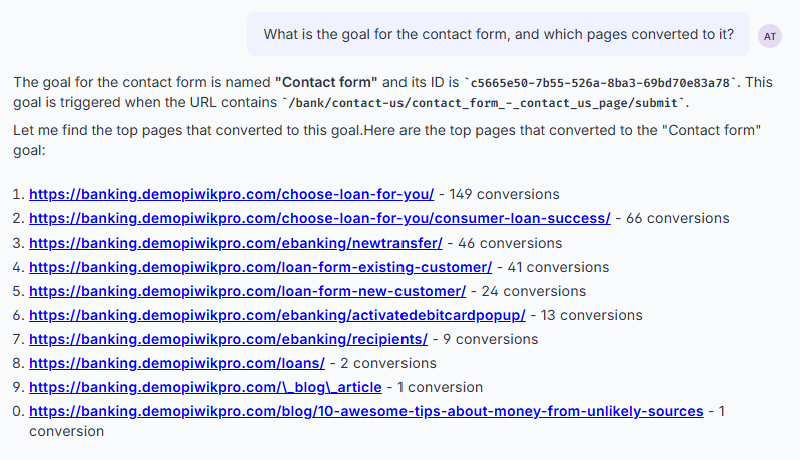Click the bold "Contact form" goal name
Image resolution: width=800 pixels, height=460 pixels.
326,82
